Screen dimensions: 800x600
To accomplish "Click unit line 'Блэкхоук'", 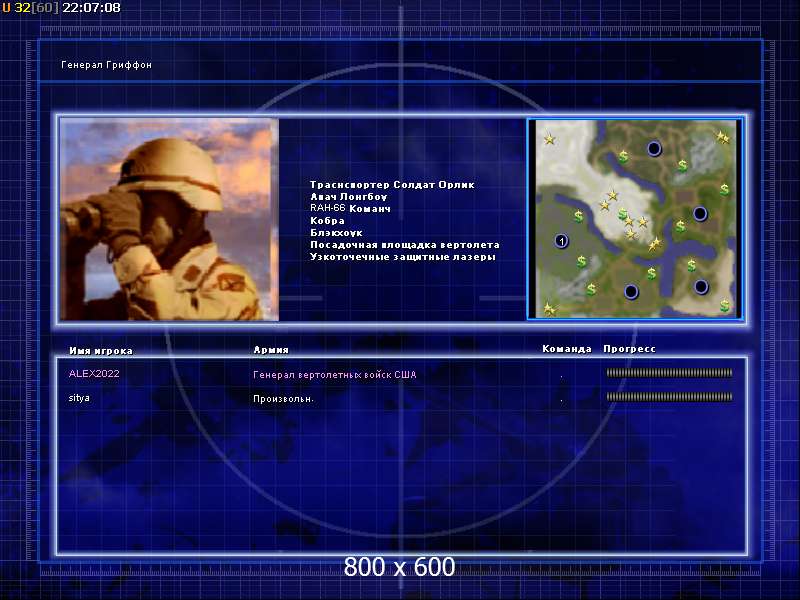I will coord(336,233).
